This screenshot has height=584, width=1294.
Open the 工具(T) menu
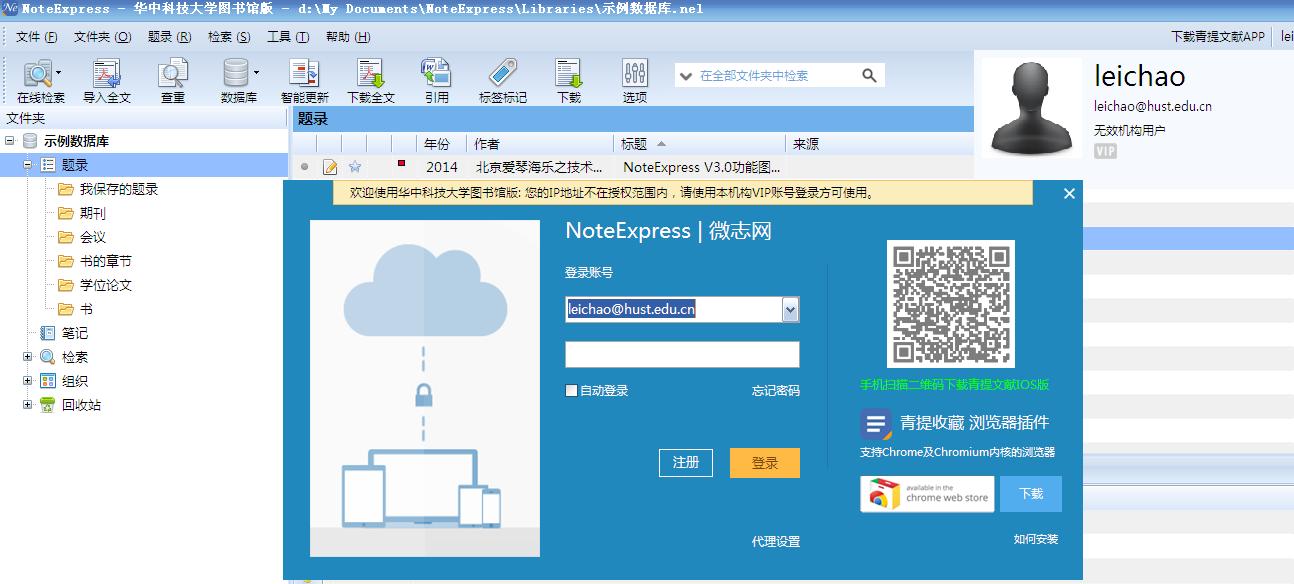click(288, 37)
